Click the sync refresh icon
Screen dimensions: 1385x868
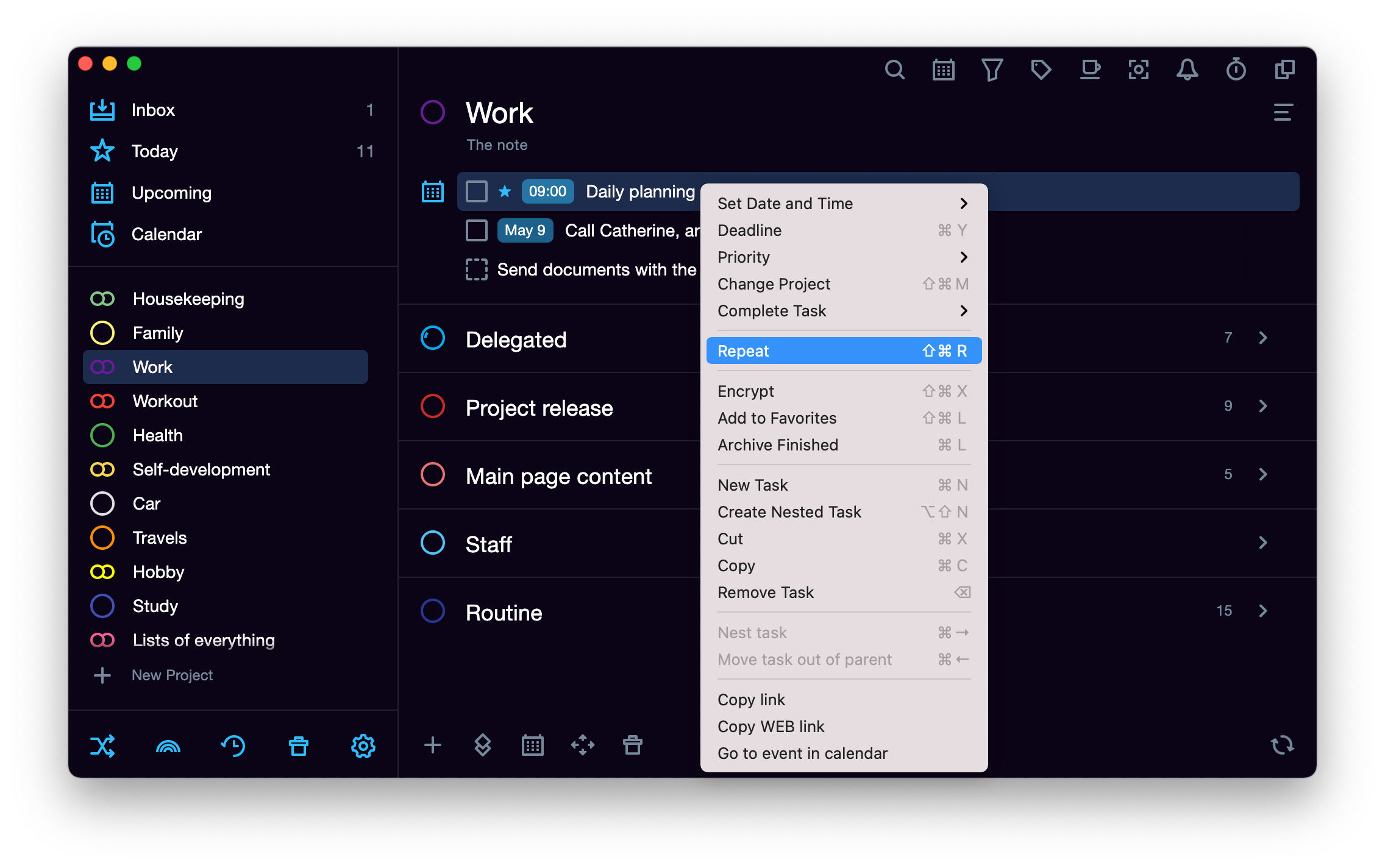coord(1283,745)
